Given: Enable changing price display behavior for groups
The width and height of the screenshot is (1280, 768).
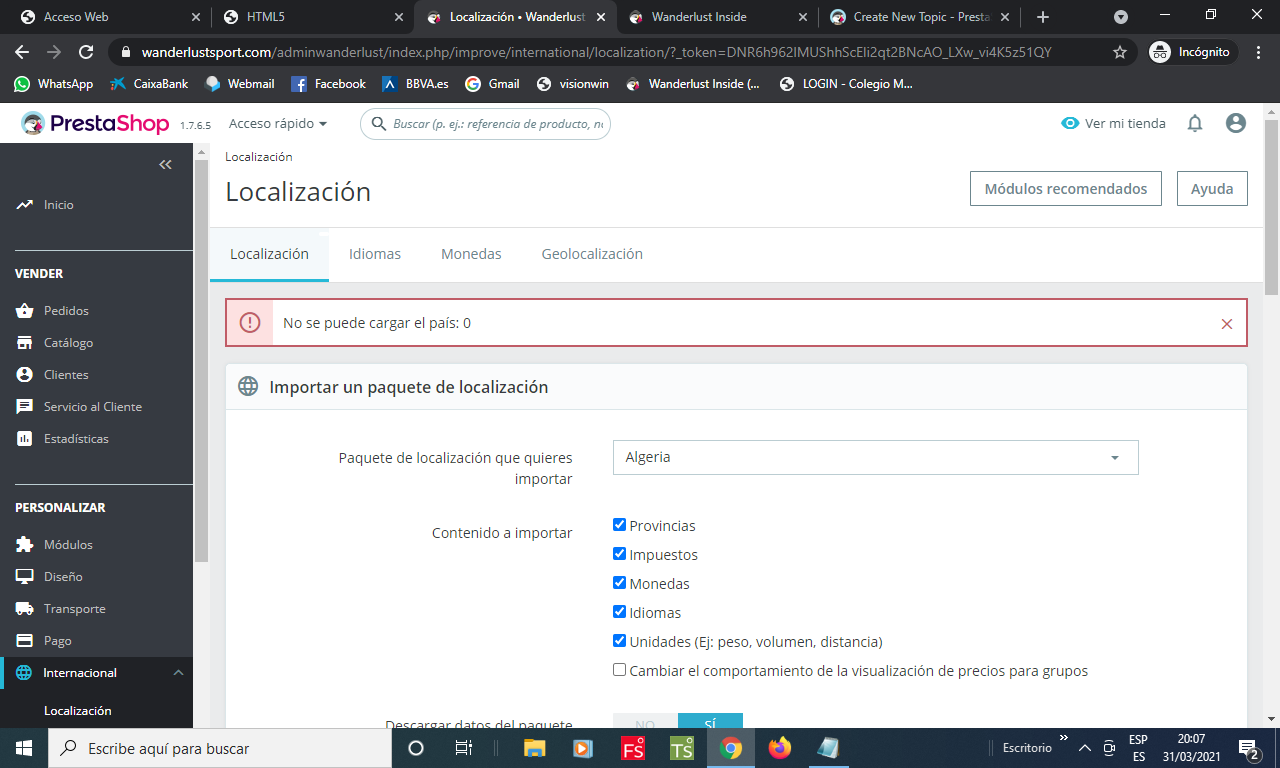Looking at the screenshot, I should [x=619, y=670].
